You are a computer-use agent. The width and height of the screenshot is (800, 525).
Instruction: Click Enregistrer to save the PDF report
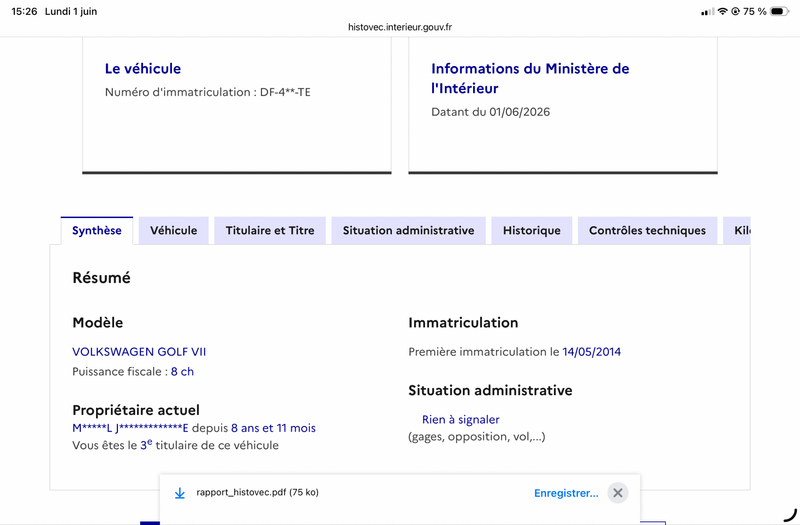click(x=566, y=493)
